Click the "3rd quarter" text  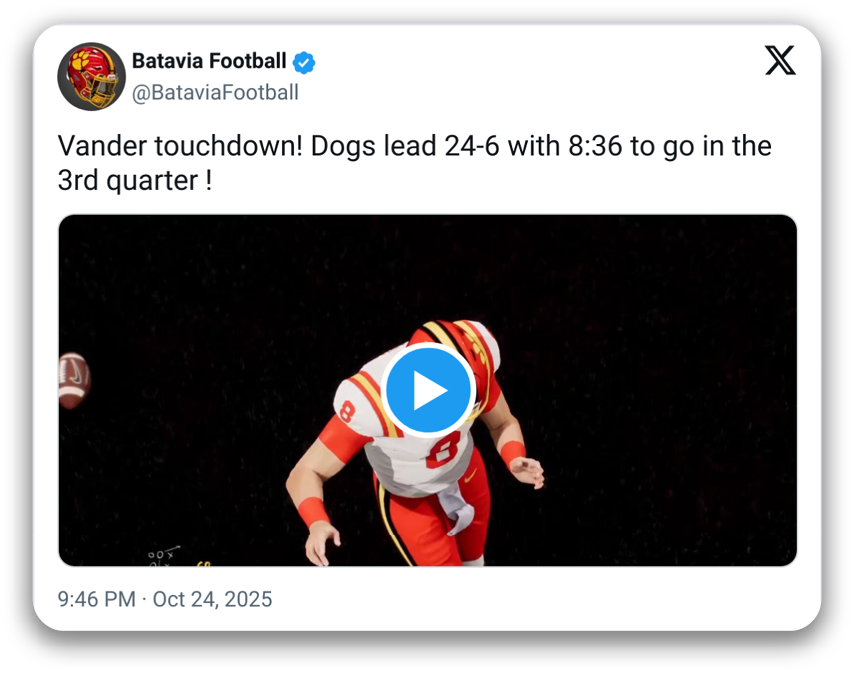point(128,181)
